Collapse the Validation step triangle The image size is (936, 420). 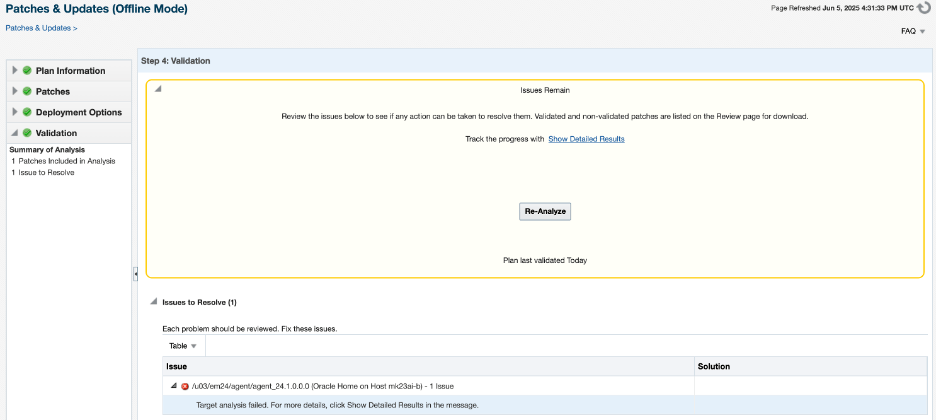point(15,133)
